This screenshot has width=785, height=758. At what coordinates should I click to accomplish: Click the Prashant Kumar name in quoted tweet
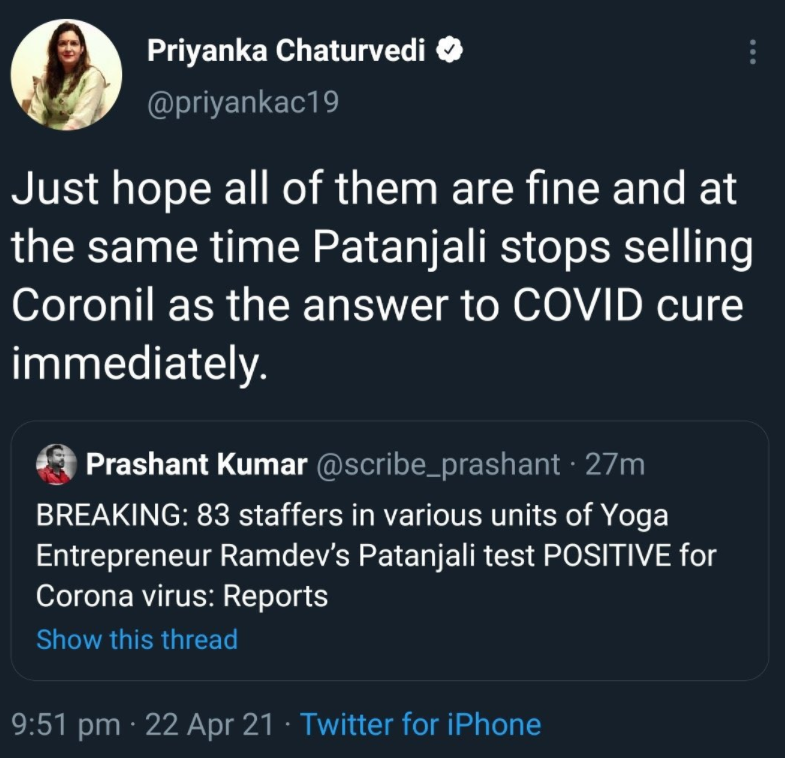196,464
